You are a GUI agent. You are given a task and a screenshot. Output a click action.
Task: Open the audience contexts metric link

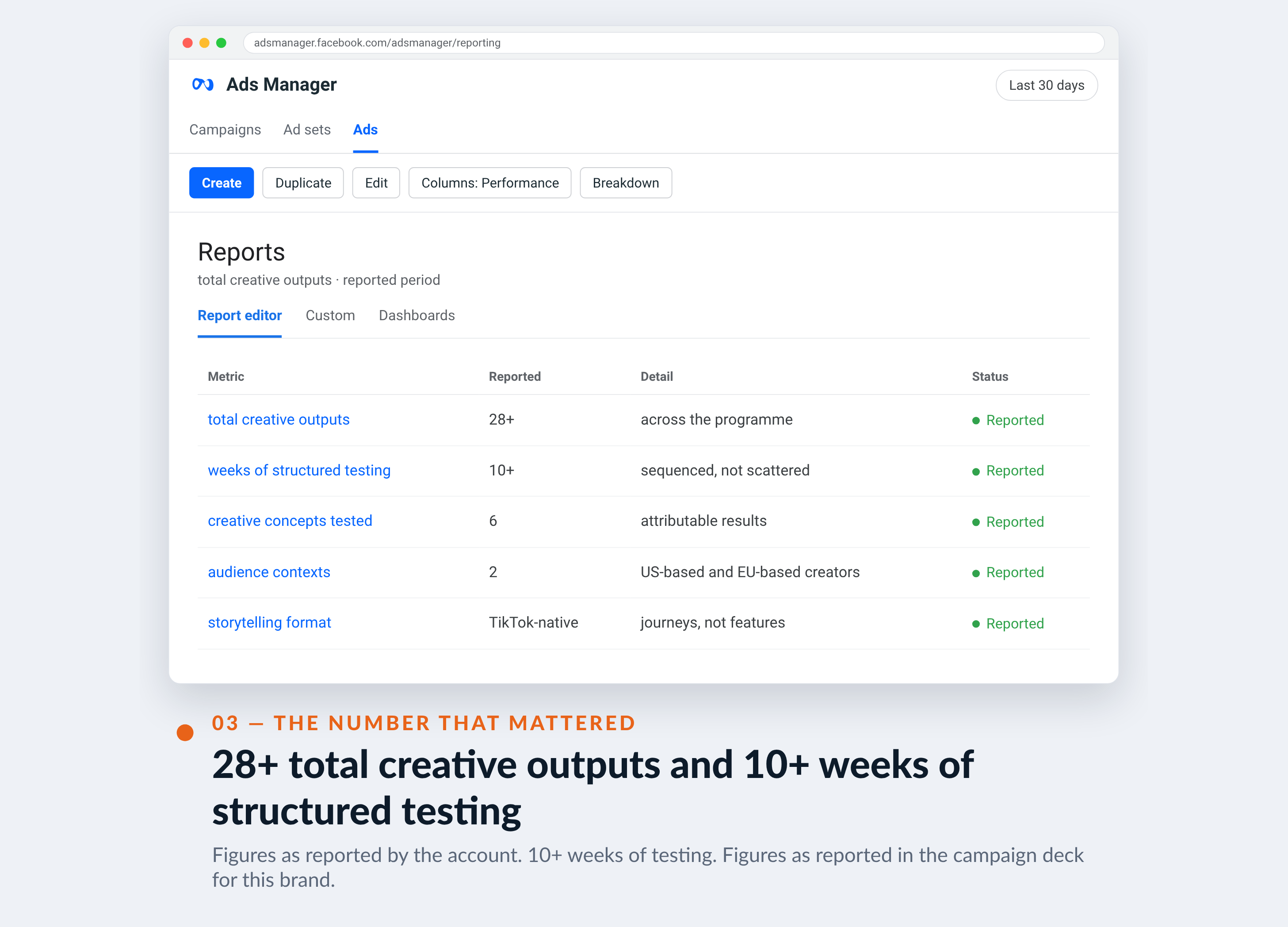[269, 572]
